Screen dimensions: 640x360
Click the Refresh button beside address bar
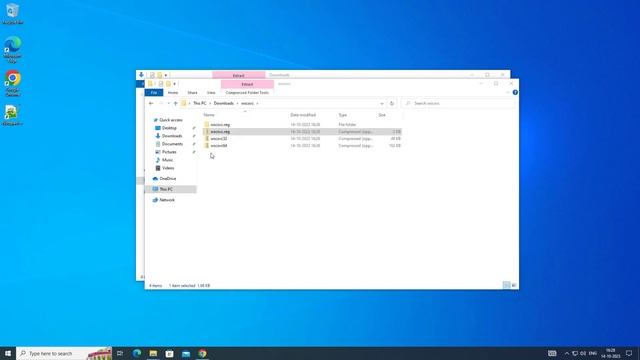tap(392, 104)
